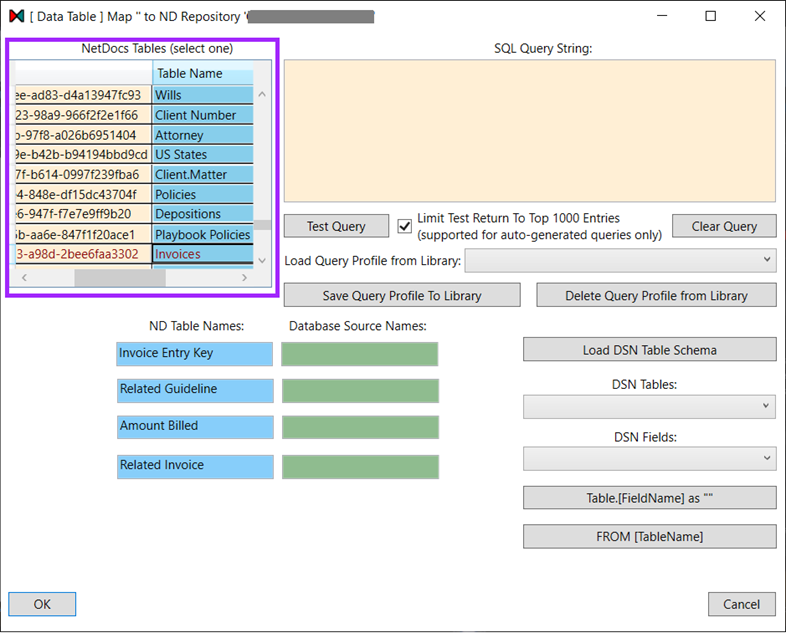Click the Related Guideline ND field
Viewport: 786px width, 633px height.
click(195, 390)
